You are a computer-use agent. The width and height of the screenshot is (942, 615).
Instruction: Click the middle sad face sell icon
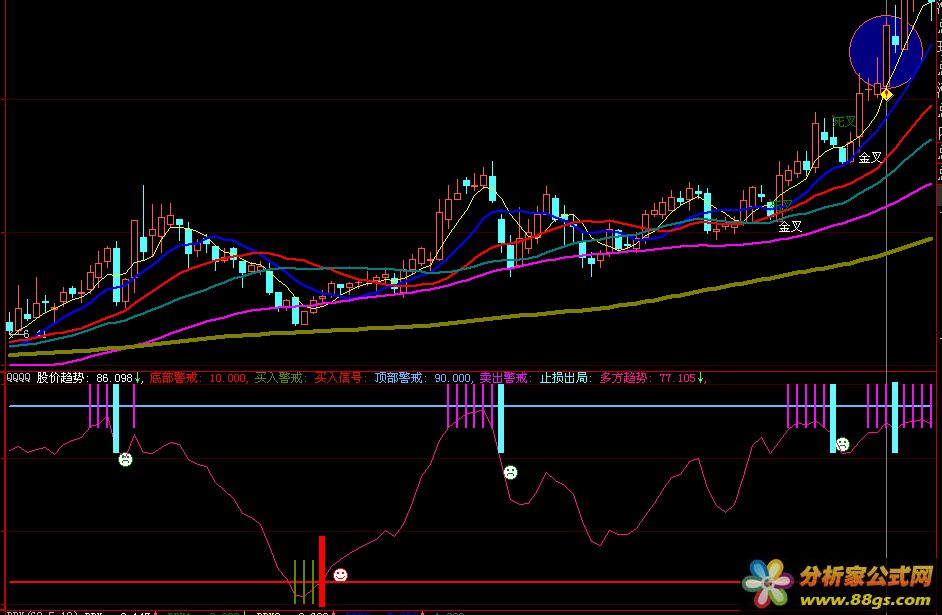(x=511, y=472)
